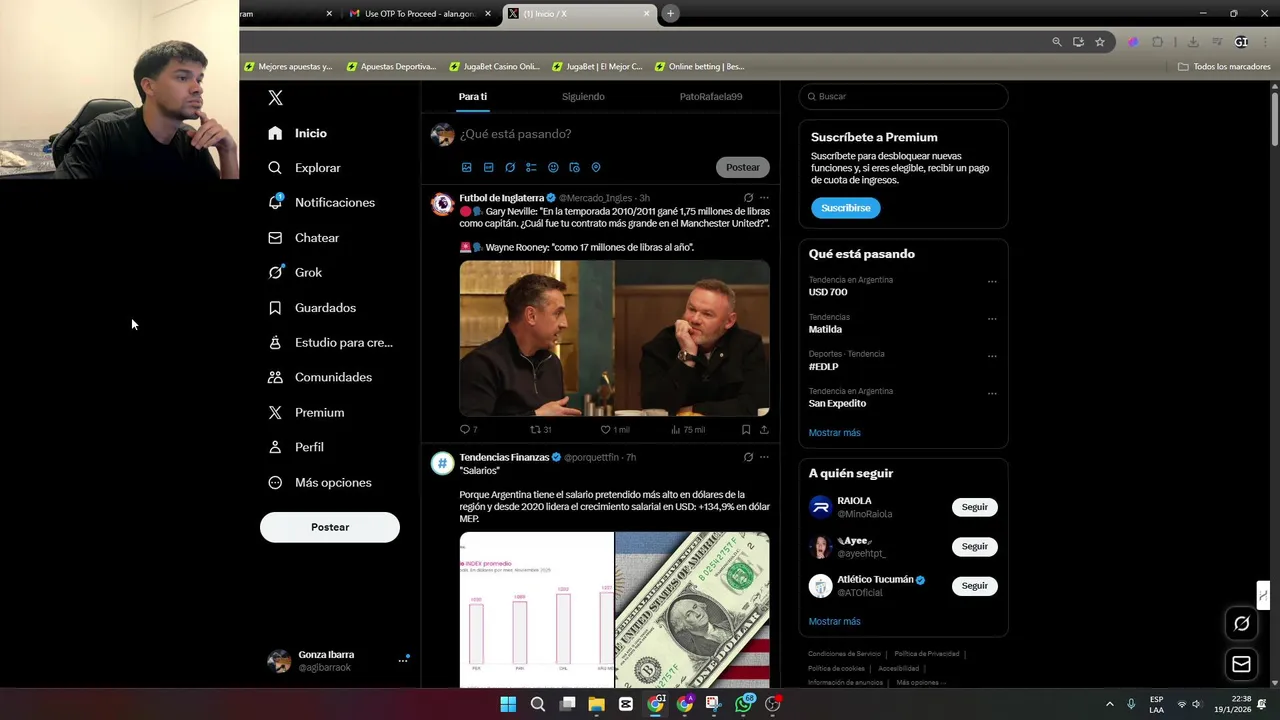The width and height of the screenshot is (1280, 720).
Task: Click the composer's greyed-out Postear button
Action: click(x=743, y=167)
